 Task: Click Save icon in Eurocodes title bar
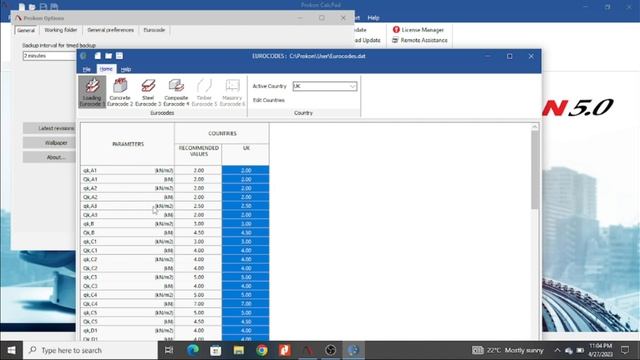coord(119,56)
